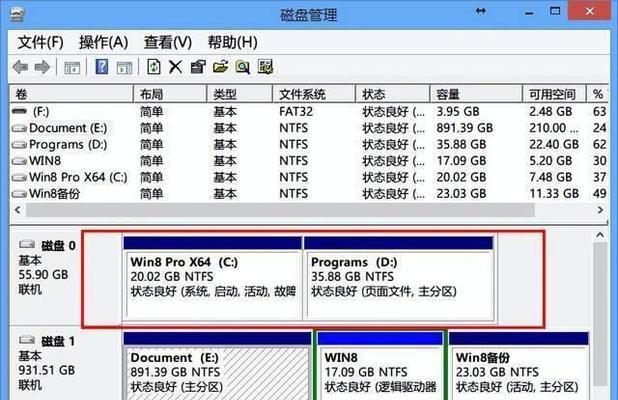Image resolution: width=618 pixels, height=400 pixels.
Task: Click the black X delete toolbar icon
Action: (175, 67)
